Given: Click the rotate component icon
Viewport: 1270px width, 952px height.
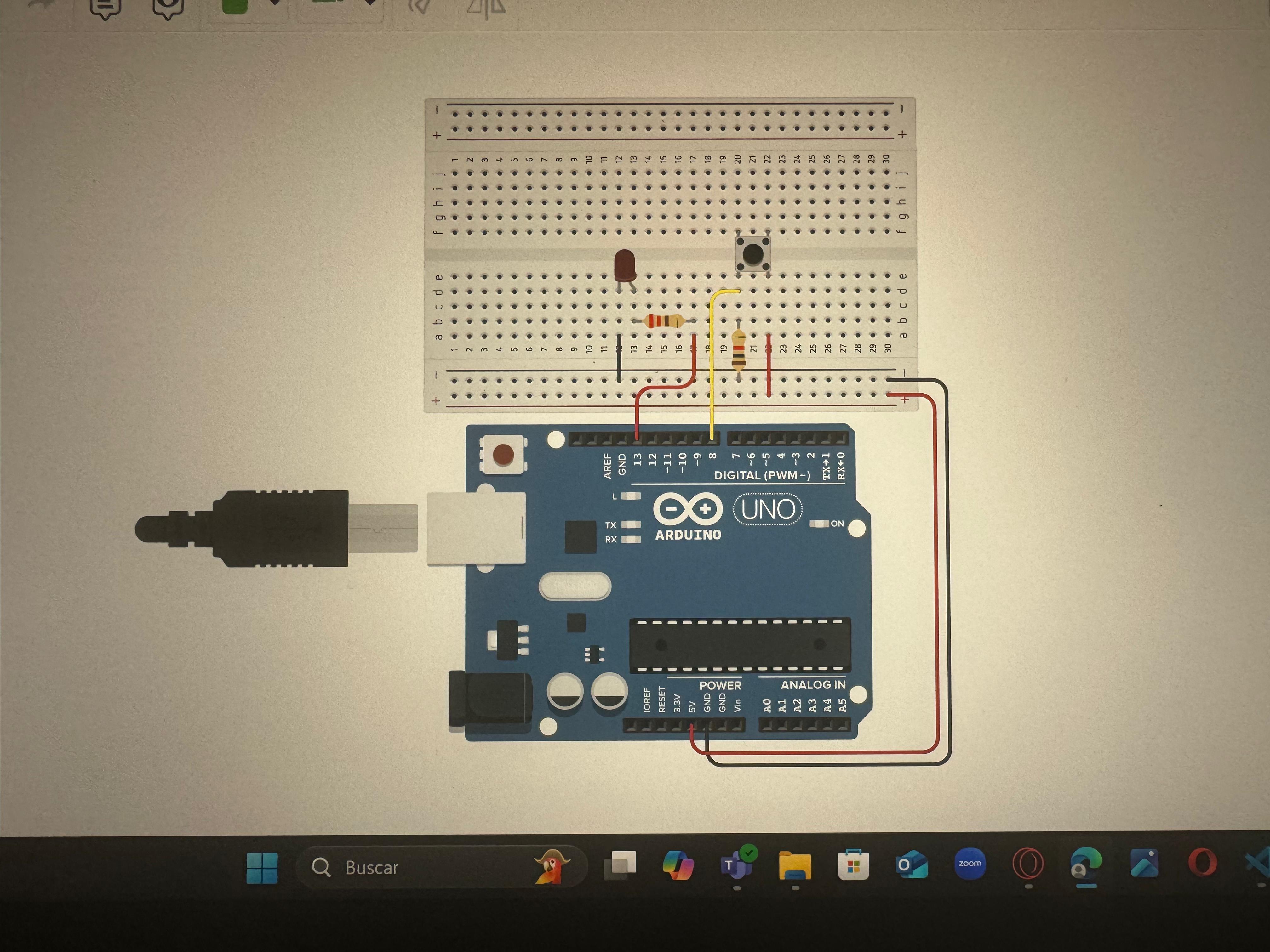Looking at the screenshot, I should pos(420,6).
